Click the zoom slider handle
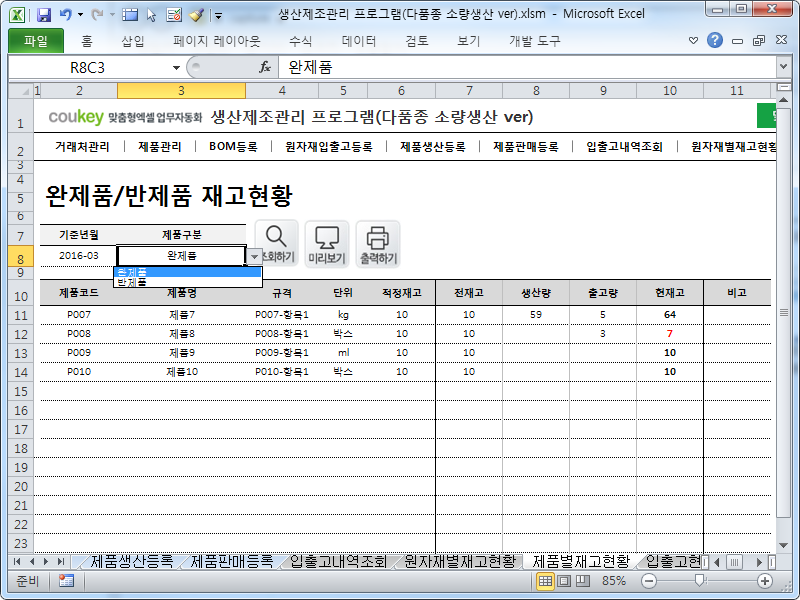This screenshot has width=800, height=600. (700, 580)
